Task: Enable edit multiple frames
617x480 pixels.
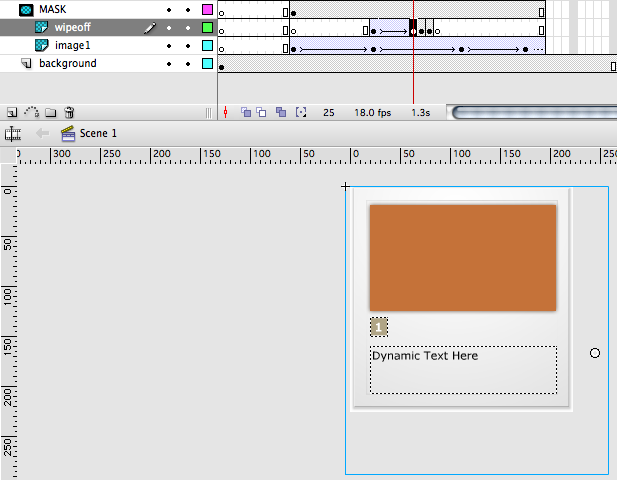Action: pyautogui.click(x=281, y=113)
